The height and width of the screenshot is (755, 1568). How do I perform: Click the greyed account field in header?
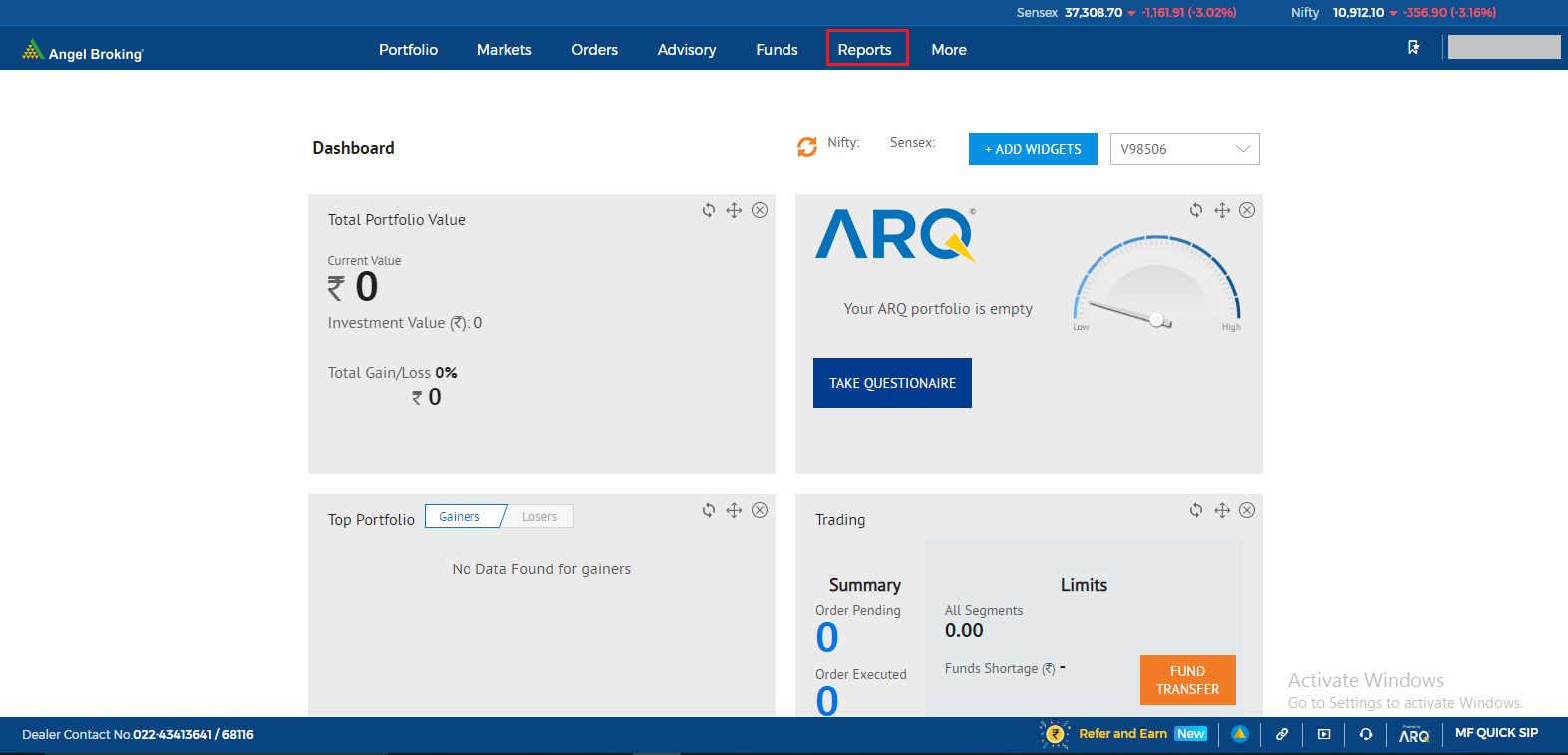pyautogui.click(x=1504, y=47)
